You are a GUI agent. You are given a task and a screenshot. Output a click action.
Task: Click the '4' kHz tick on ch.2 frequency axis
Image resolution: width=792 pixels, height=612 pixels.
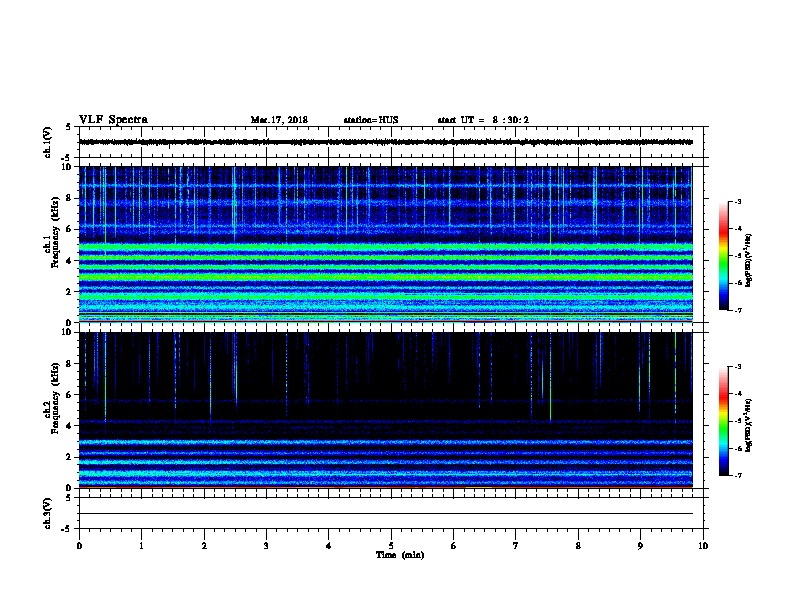click(x=69, y=426)
